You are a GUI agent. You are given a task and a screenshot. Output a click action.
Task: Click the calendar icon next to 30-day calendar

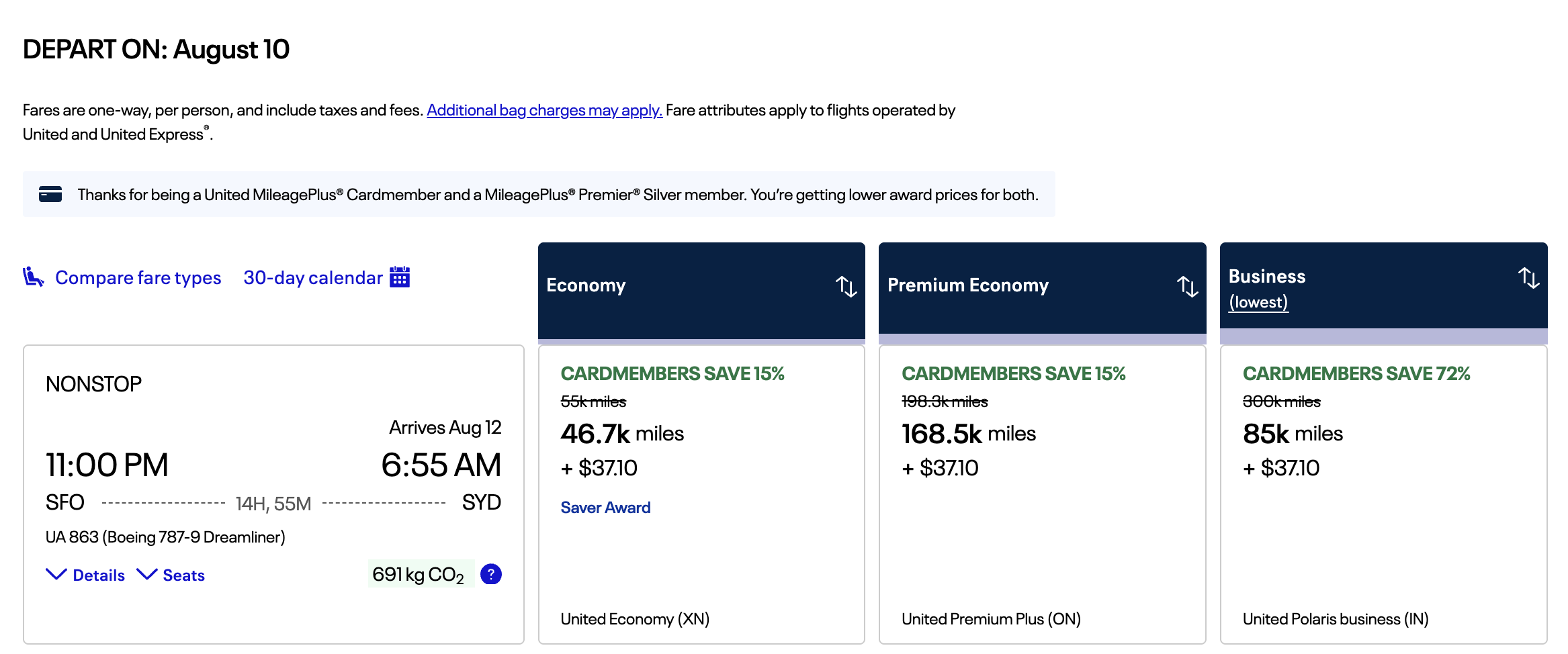(x=400, y=277)
